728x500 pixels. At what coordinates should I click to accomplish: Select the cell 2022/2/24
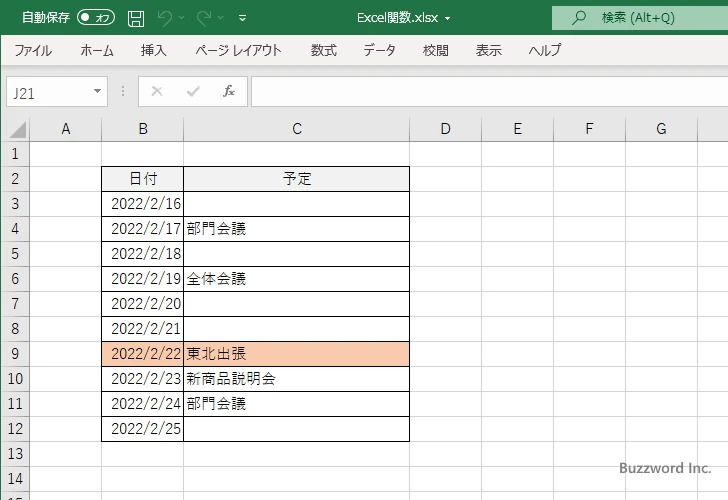143,404
